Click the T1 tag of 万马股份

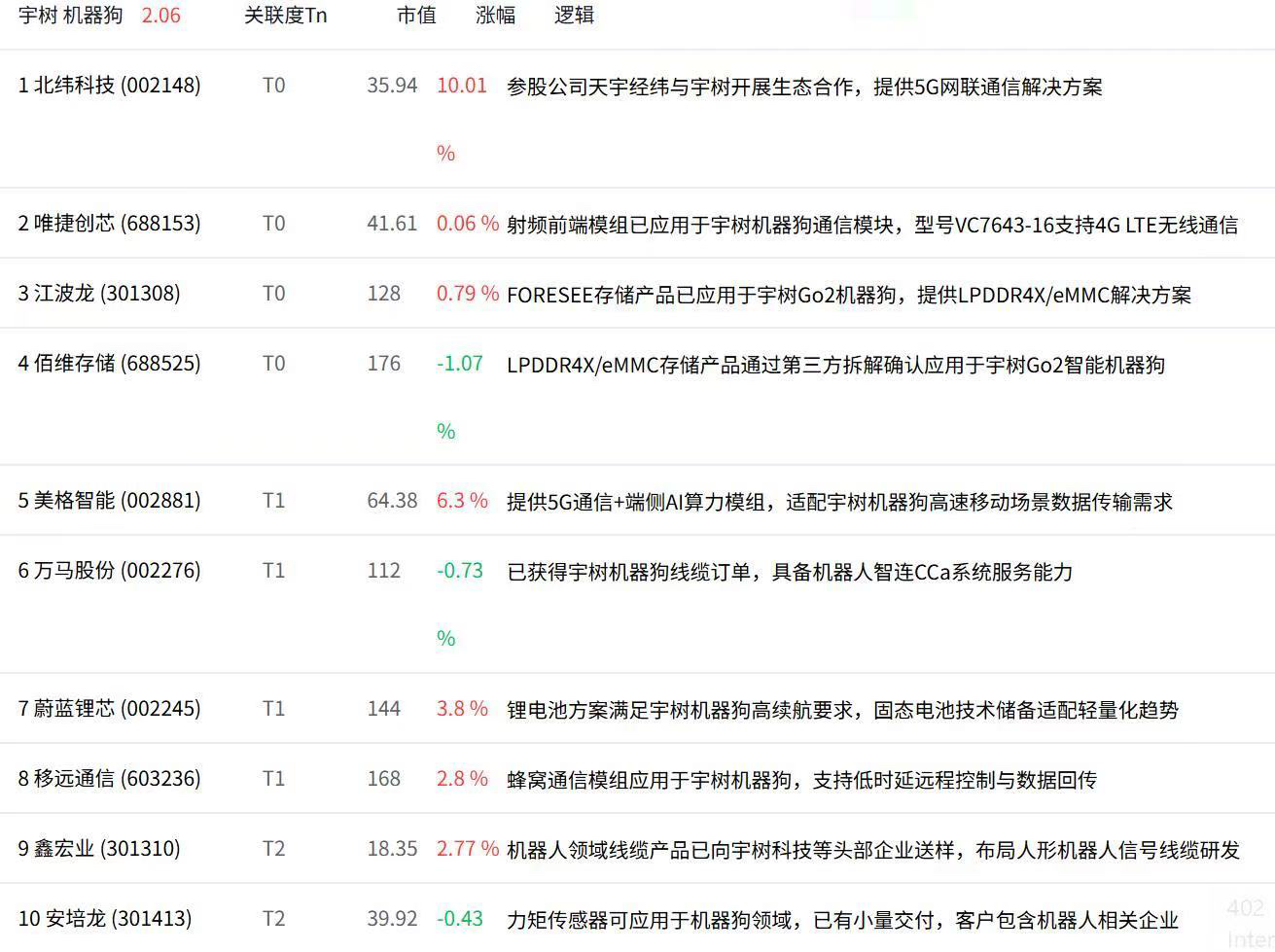point(274,571)
